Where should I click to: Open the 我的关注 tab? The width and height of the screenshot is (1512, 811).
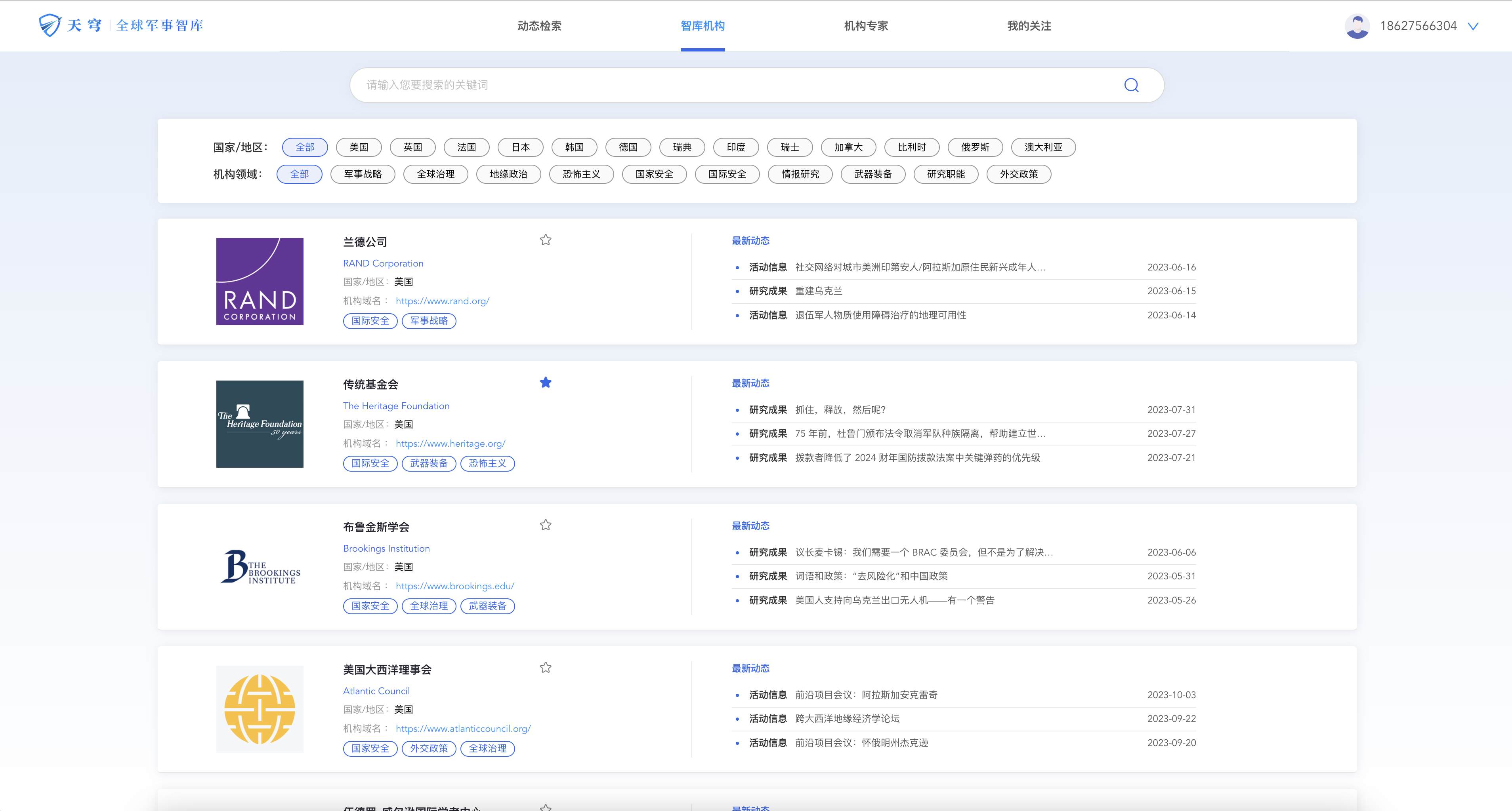(1029, 26)
